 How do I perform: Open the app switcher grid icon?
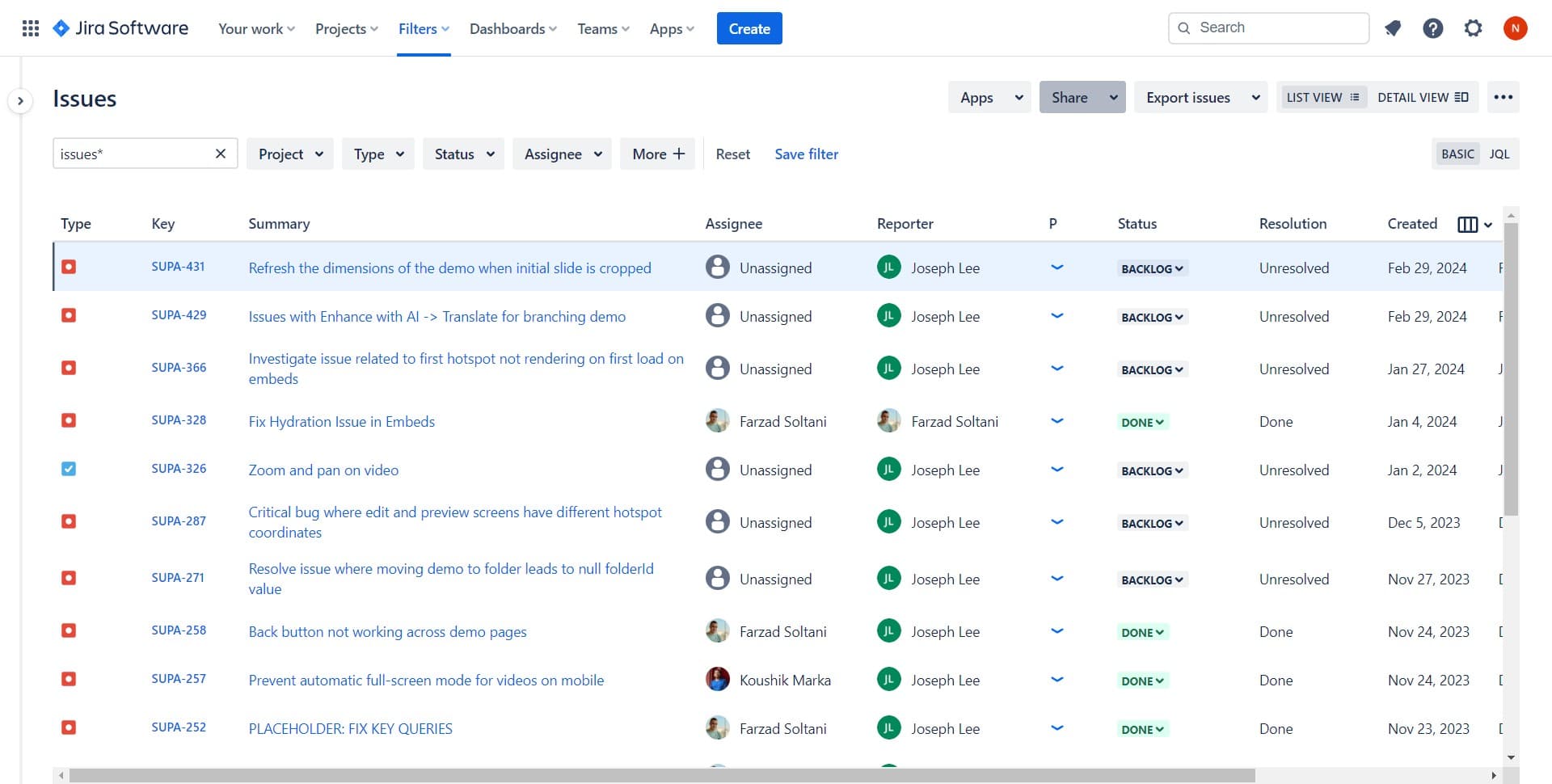point(31,28)
